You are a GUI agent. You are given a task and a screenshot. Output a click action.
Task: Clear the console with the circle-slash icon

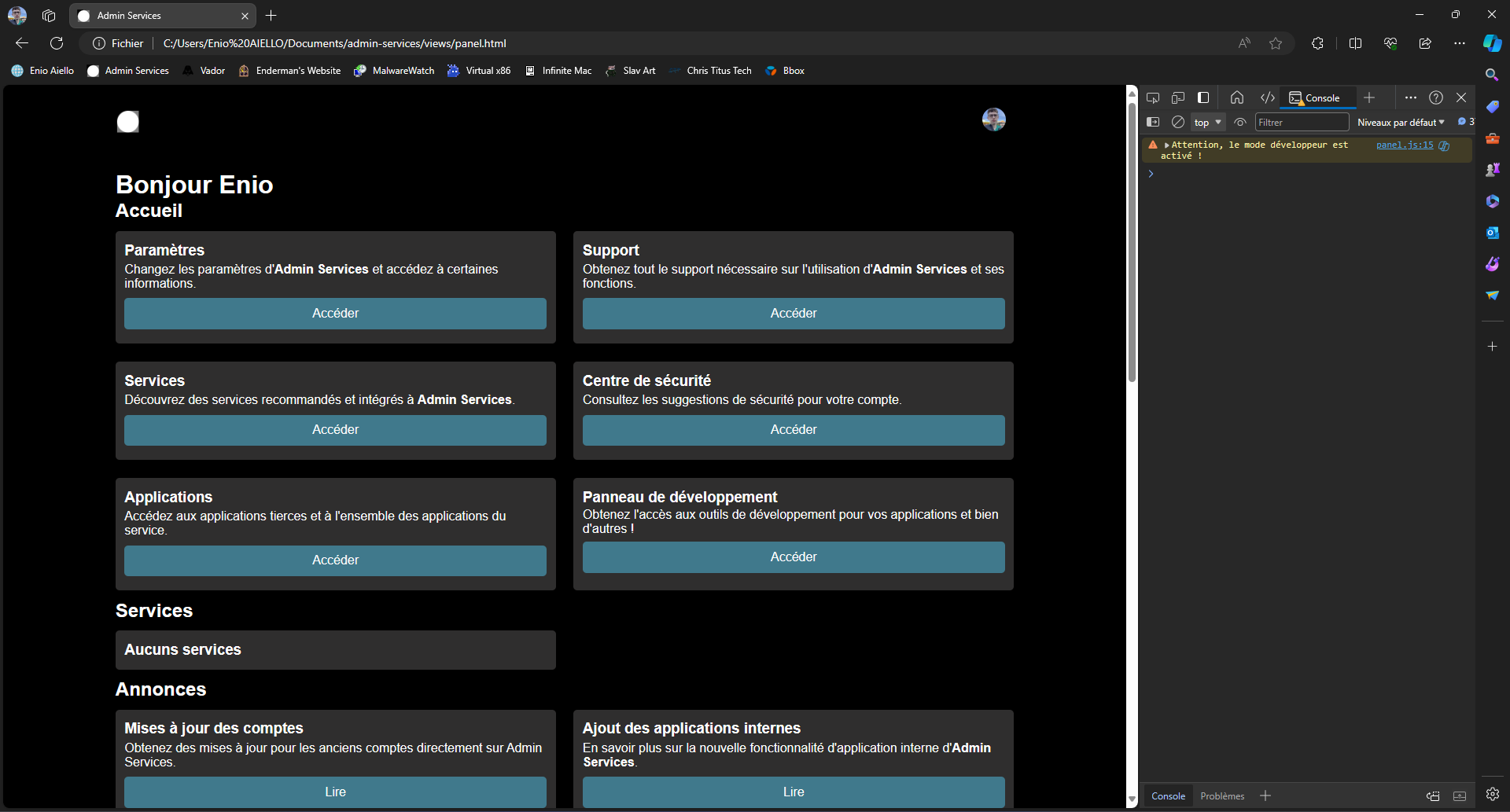click(1178, 122)
